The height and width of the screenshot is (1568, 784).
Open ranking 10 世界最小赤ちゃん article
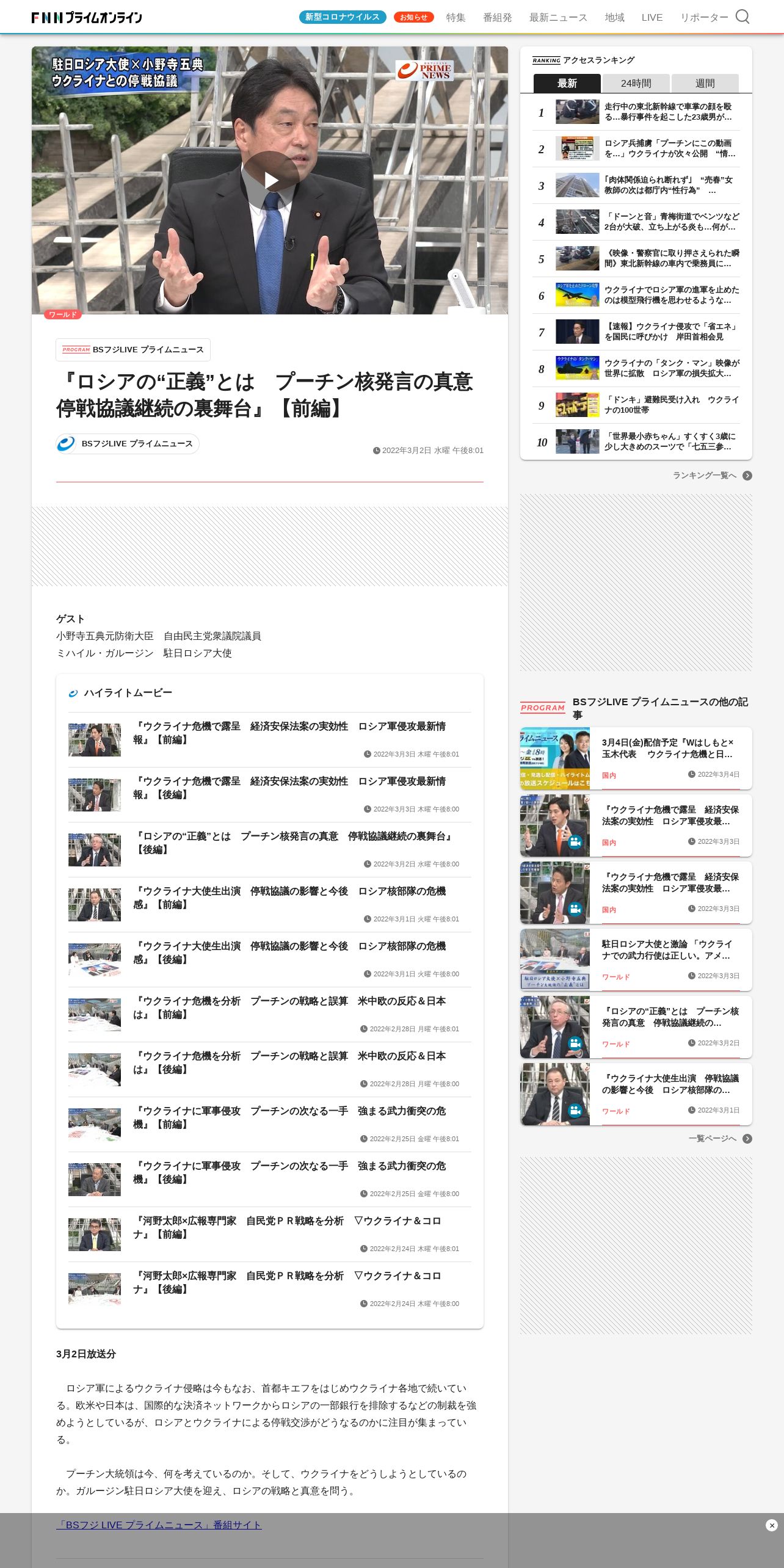click(636, 442)
